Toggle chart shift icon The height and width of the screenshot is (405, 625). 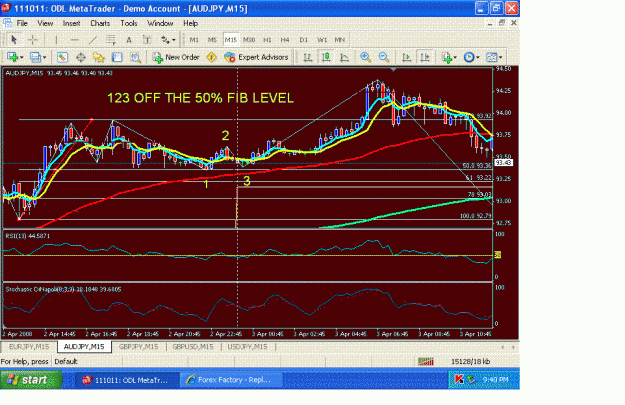pyautogui.click(x=425, y=57)
